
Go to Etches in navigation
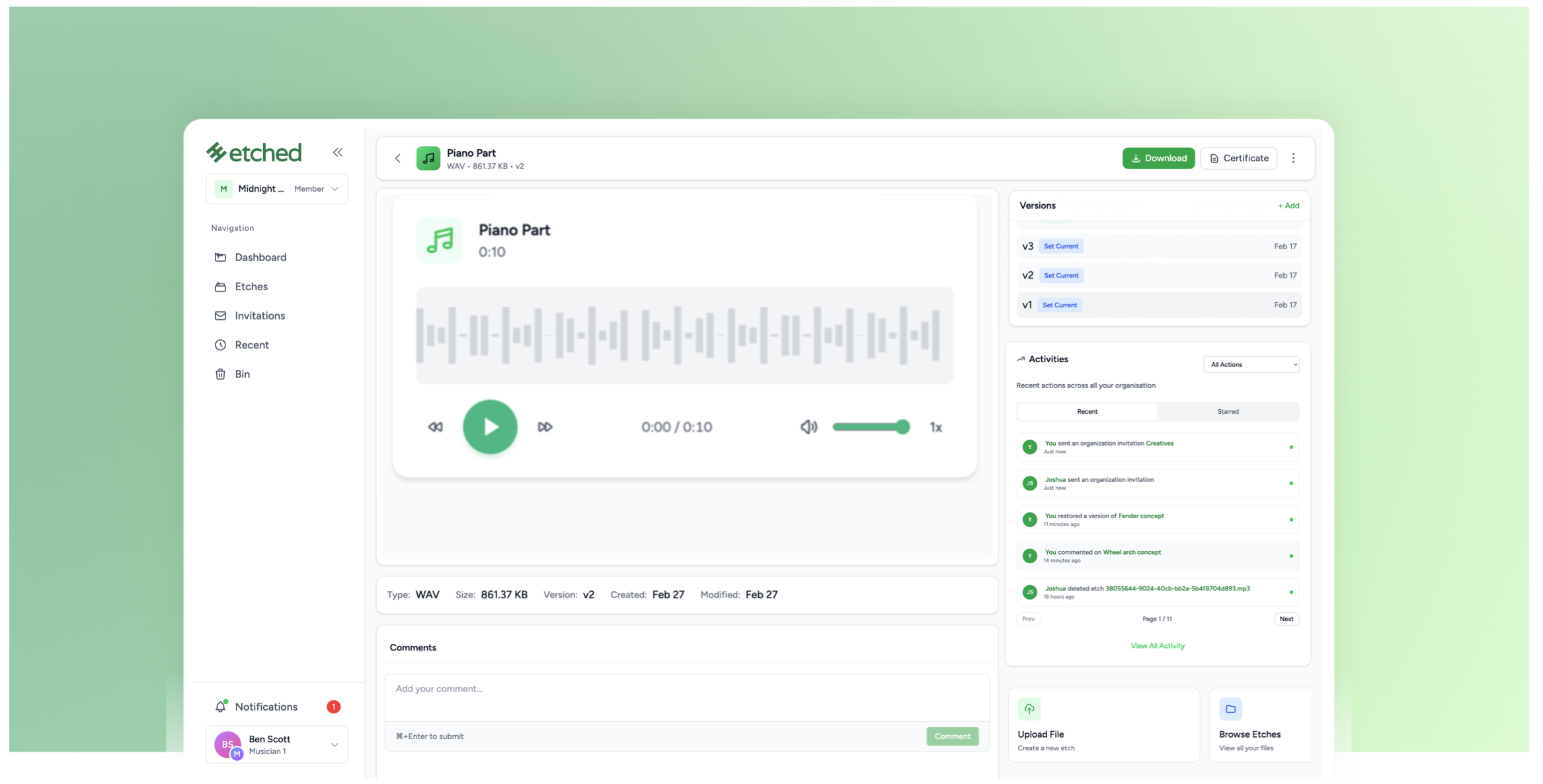(251, 287)
